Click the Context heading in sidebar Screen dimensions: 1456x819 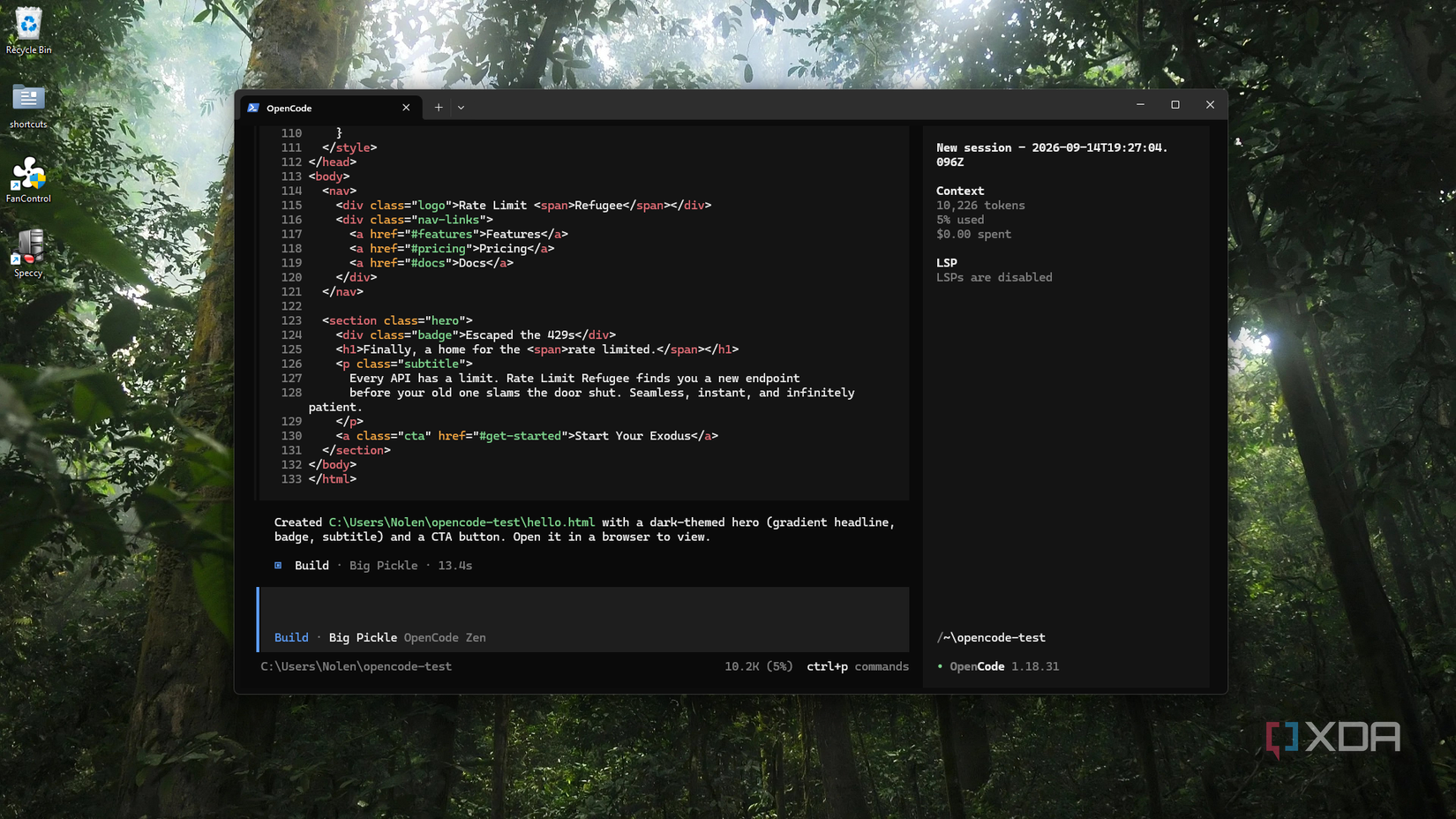[x=960, y=191]
